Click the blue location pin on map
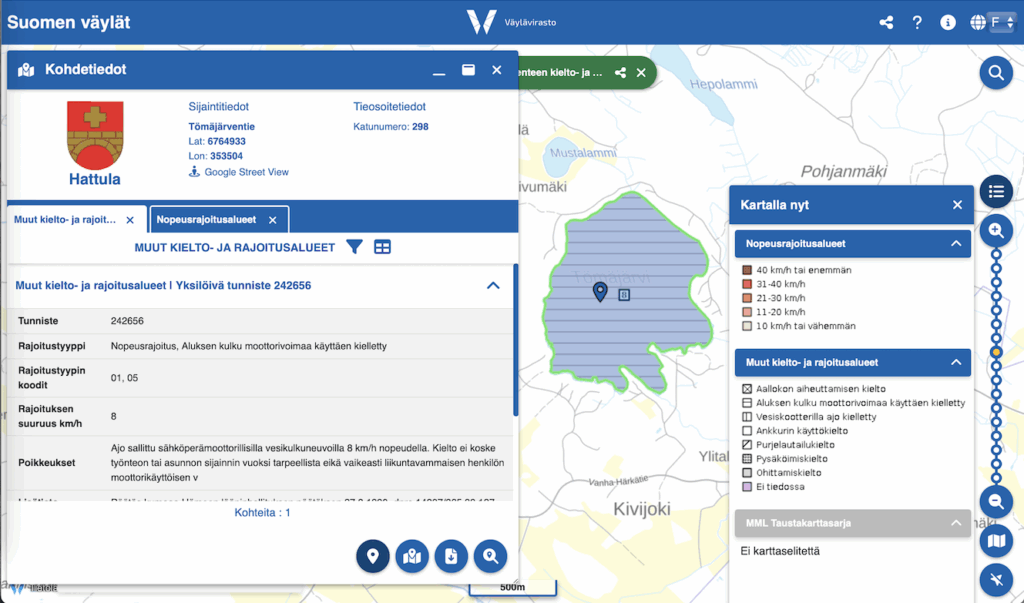Screen dimensions: 1024x603 click(600, 291)
